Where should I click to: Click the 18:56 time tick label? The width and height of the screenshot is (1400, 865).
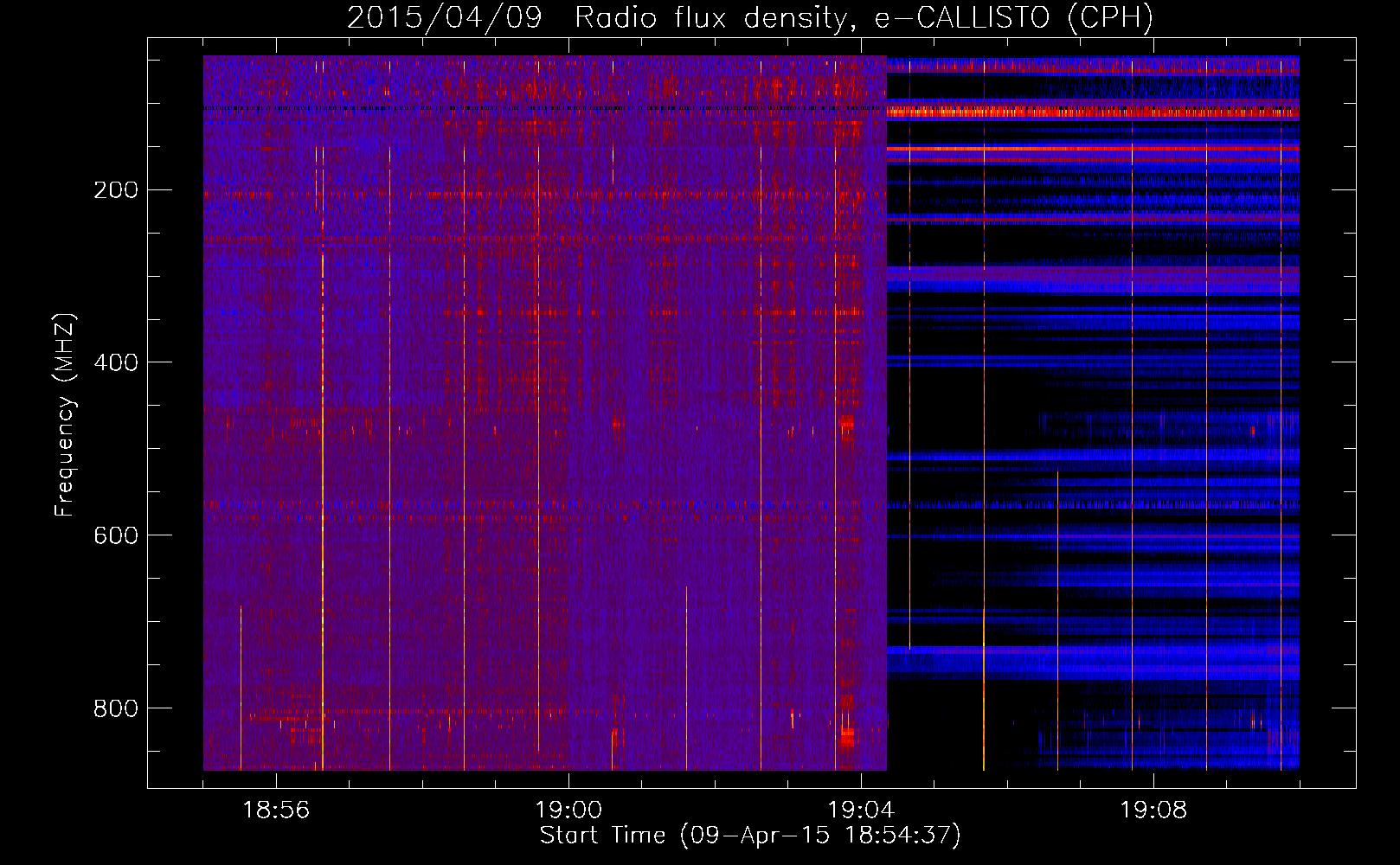[x=276, y=811]
